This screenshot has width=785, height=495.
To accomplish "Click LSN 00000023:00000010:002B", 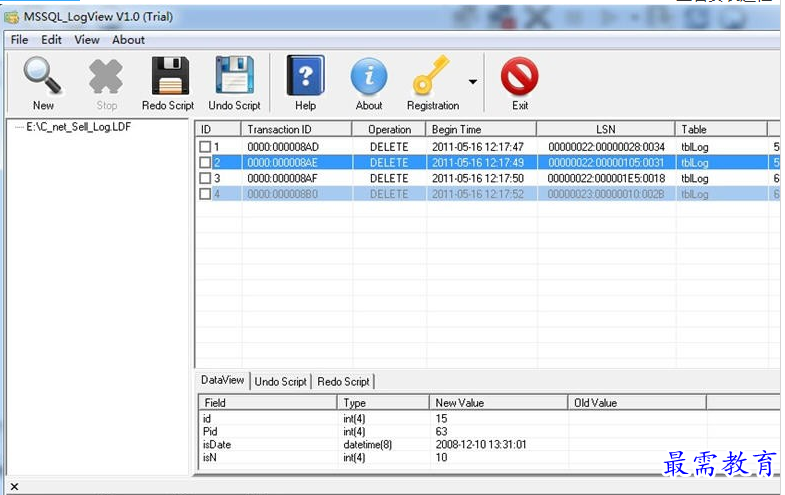I will click(x=606, y=194).
